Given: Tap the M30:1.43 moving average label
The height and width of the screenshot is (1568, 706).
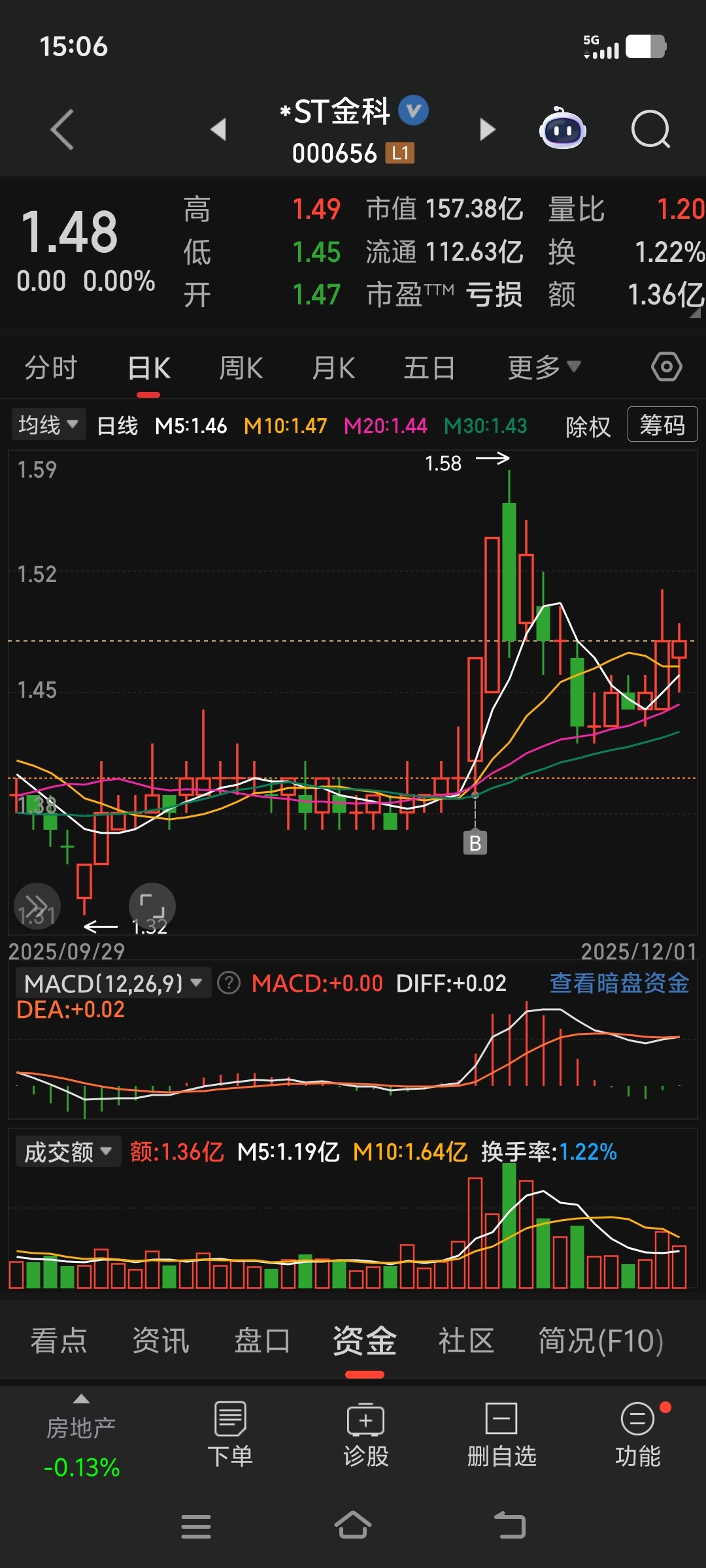Looking at the screenshot, I should pyautogui.click(x=485, y=426).
